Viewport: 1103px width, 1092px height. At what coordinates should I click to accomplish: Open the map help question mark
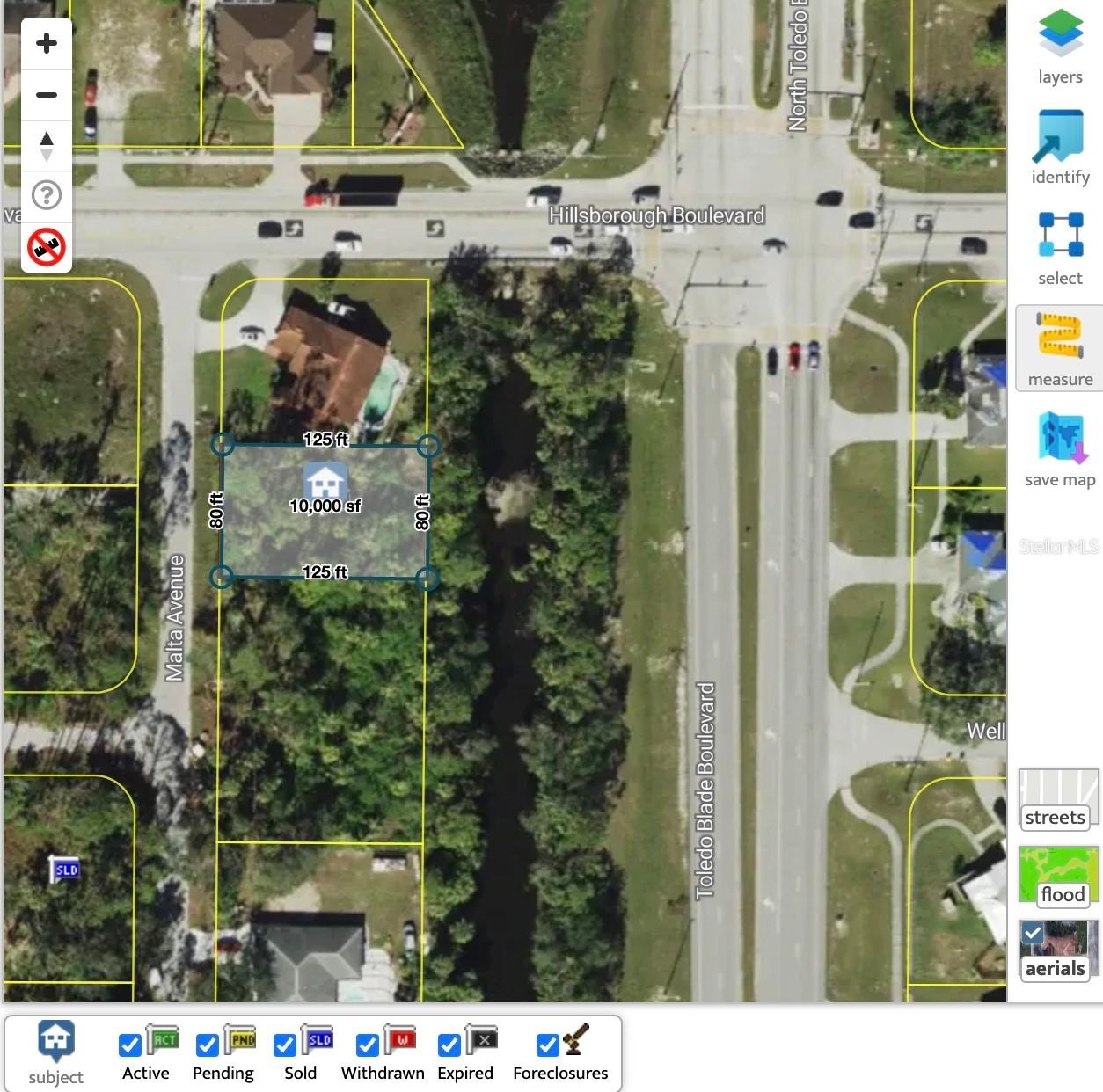47,195
